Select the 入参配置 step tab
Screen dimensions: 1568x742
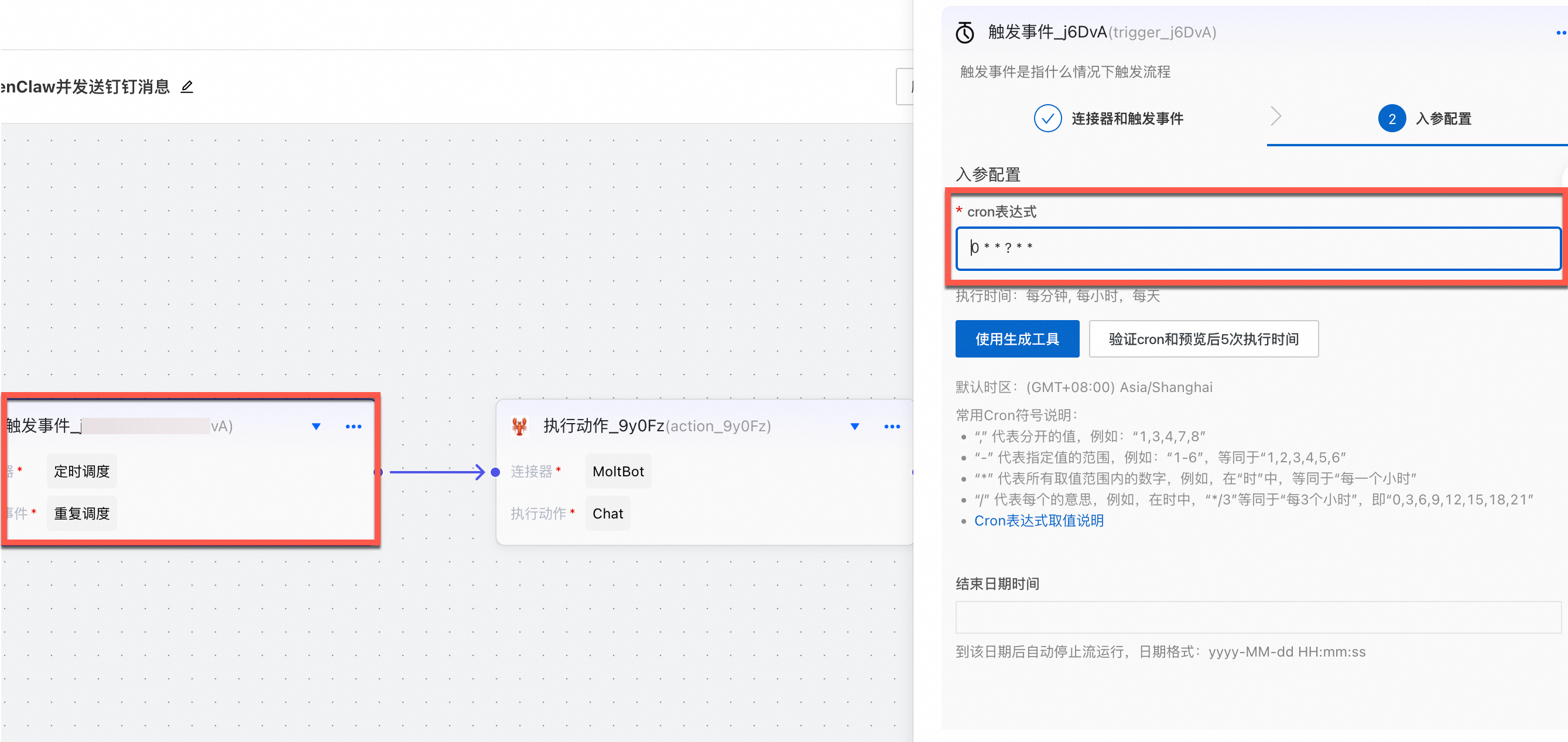(1443, 119)
